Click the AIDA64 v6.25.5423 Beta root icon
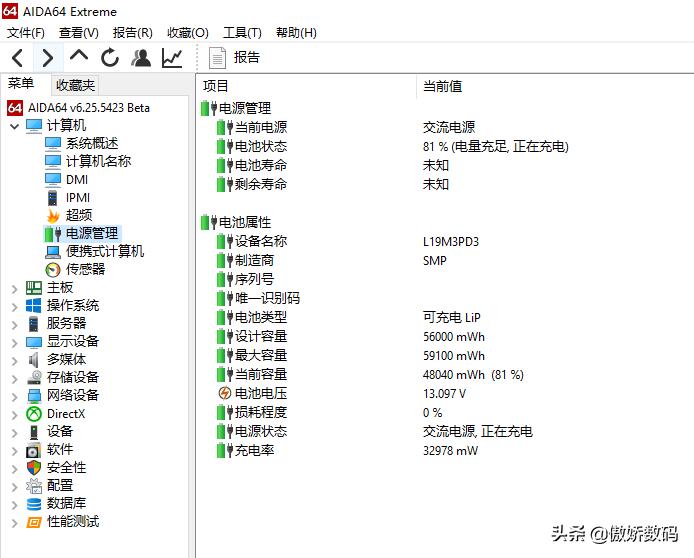This screenshot has height=558, width=694. click(x=15, y=108)
